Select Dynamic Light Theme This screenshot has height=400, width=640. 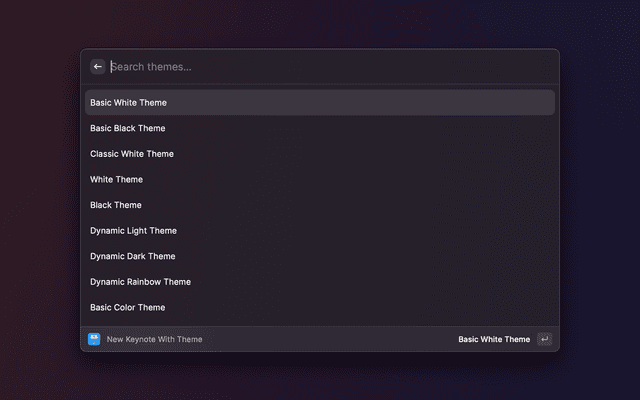(133, 231)
